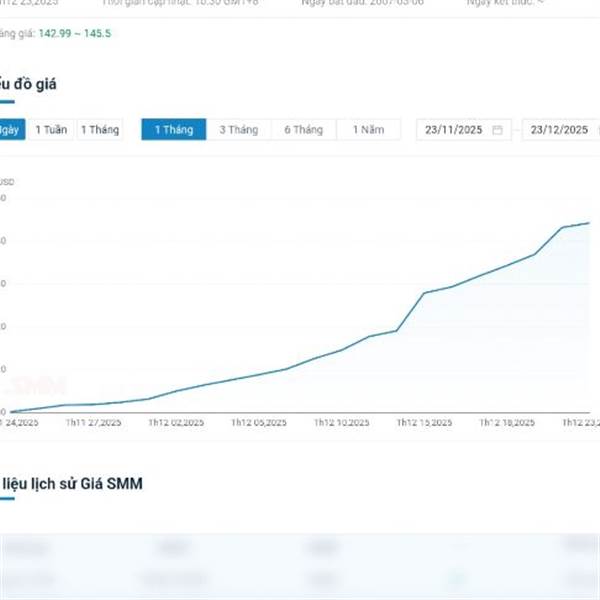
Task: Select the 1 Tháng interval button beside 1 Tuần
Action: coord(100,130)
